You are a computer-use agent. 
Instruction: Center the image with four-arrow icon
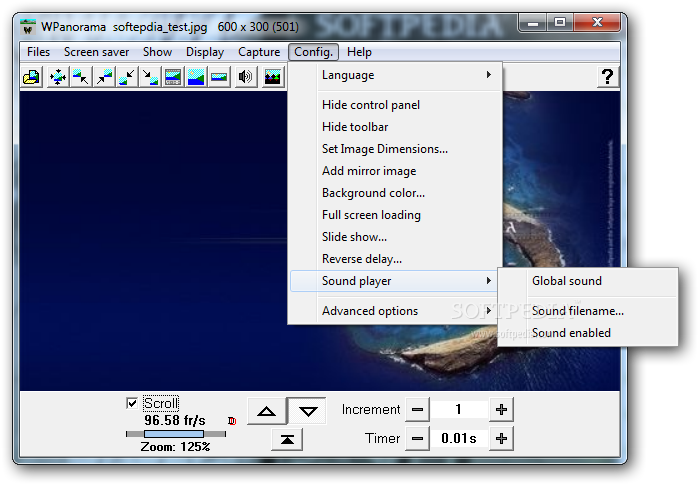(x=58, y=77)
